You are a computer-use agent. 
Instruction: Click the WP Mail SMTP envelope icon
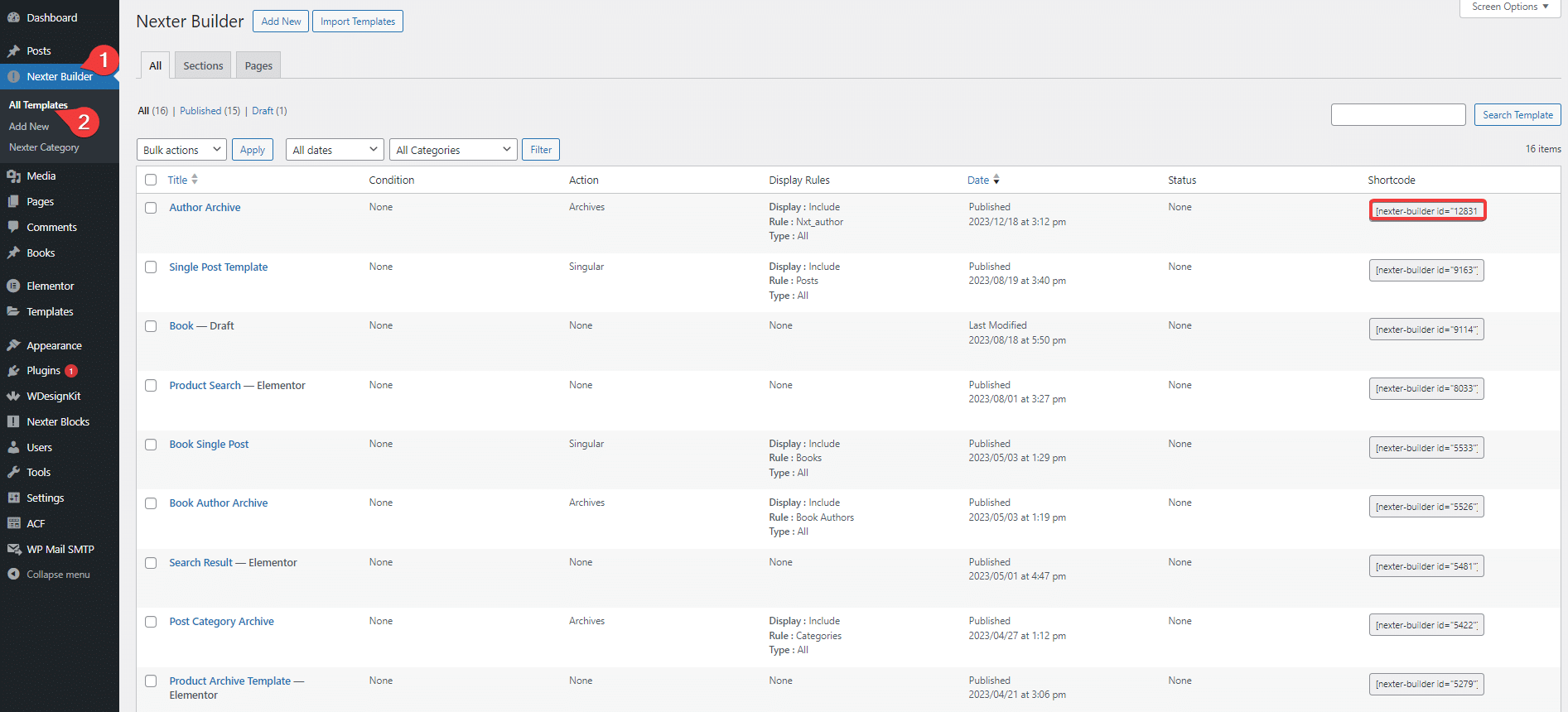point(13,549)
